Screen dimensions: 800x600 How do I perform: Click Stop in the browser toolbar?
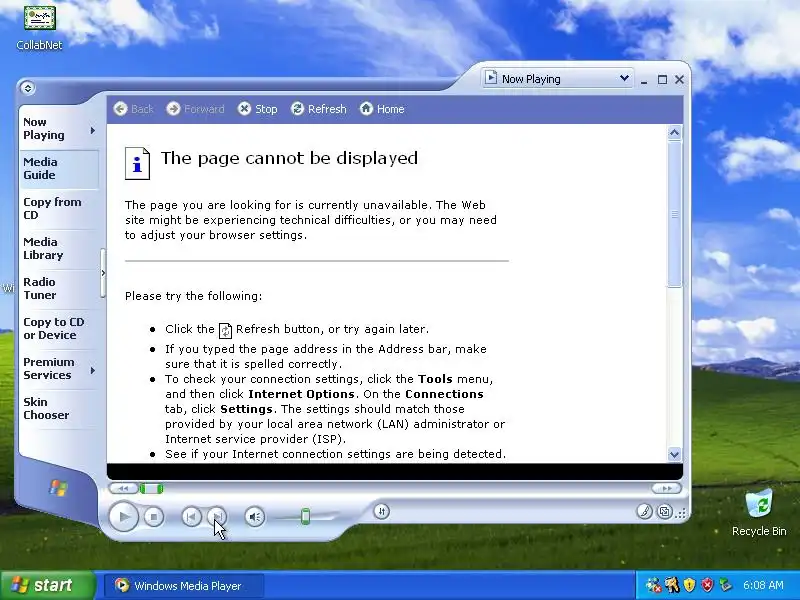257,109
